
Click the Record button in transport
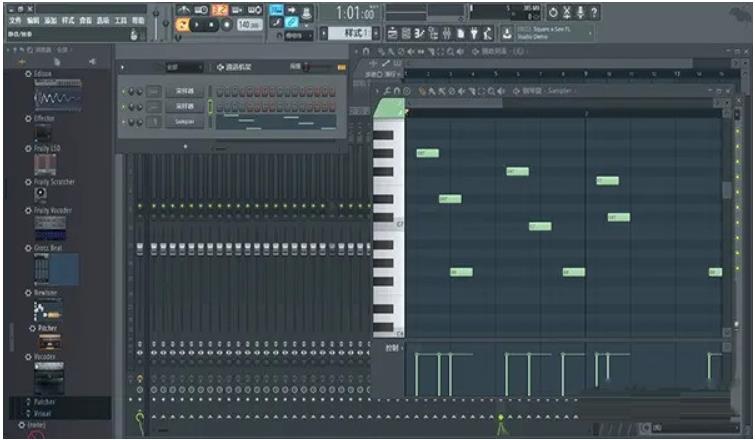click(x=226, y=25)
